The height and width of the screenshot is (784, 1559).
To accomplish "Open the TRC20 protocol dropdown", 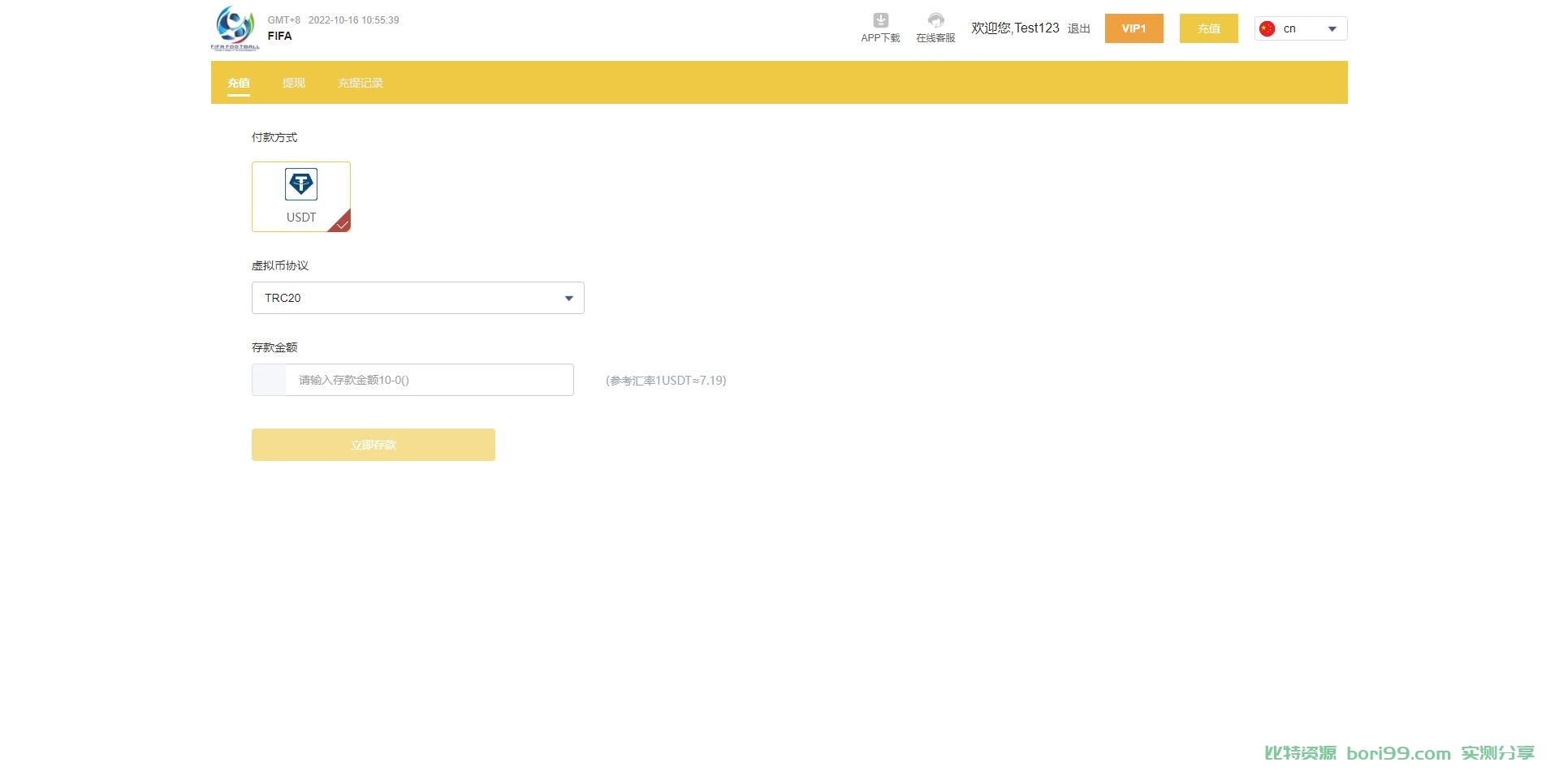I will pyautogui.click(x=418, y=298).
